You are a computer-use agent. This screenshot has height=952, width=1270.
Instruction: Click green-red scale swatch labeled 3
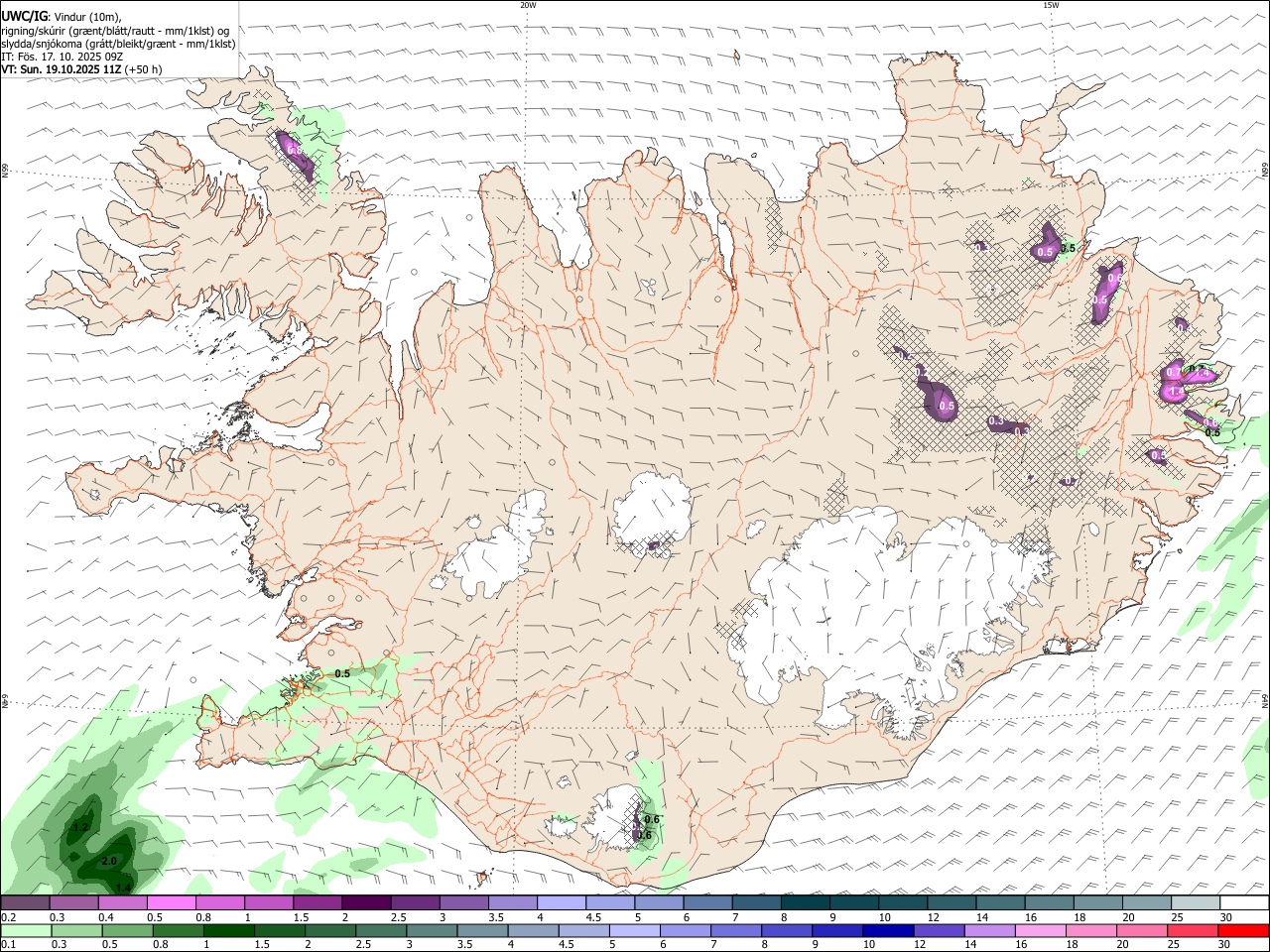click(x=432, y=931)
